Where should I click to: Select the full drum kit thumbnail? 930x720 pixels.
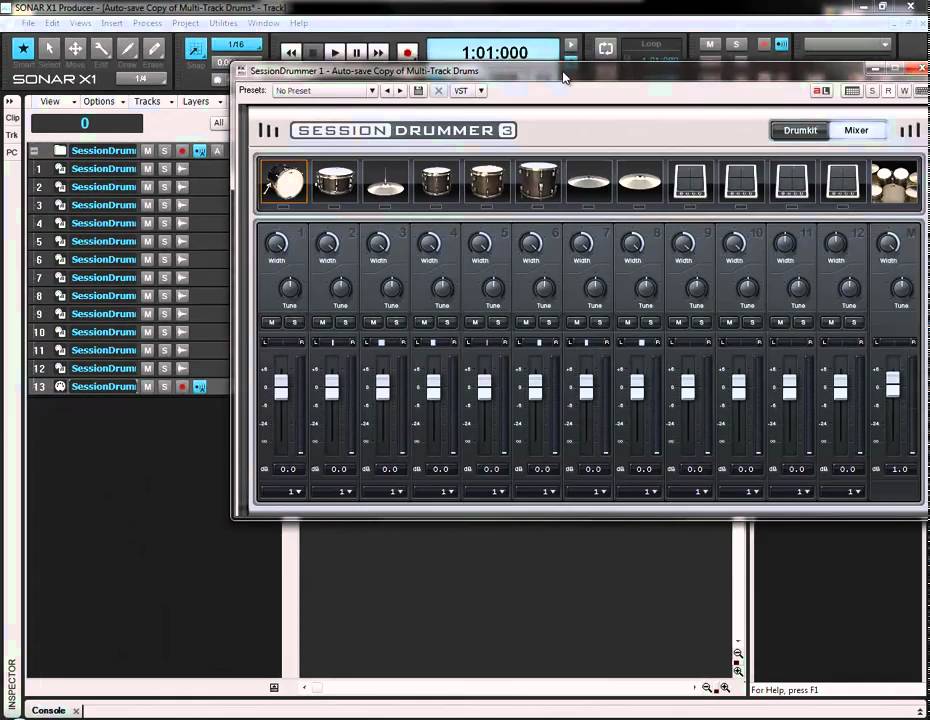(894, 181)
